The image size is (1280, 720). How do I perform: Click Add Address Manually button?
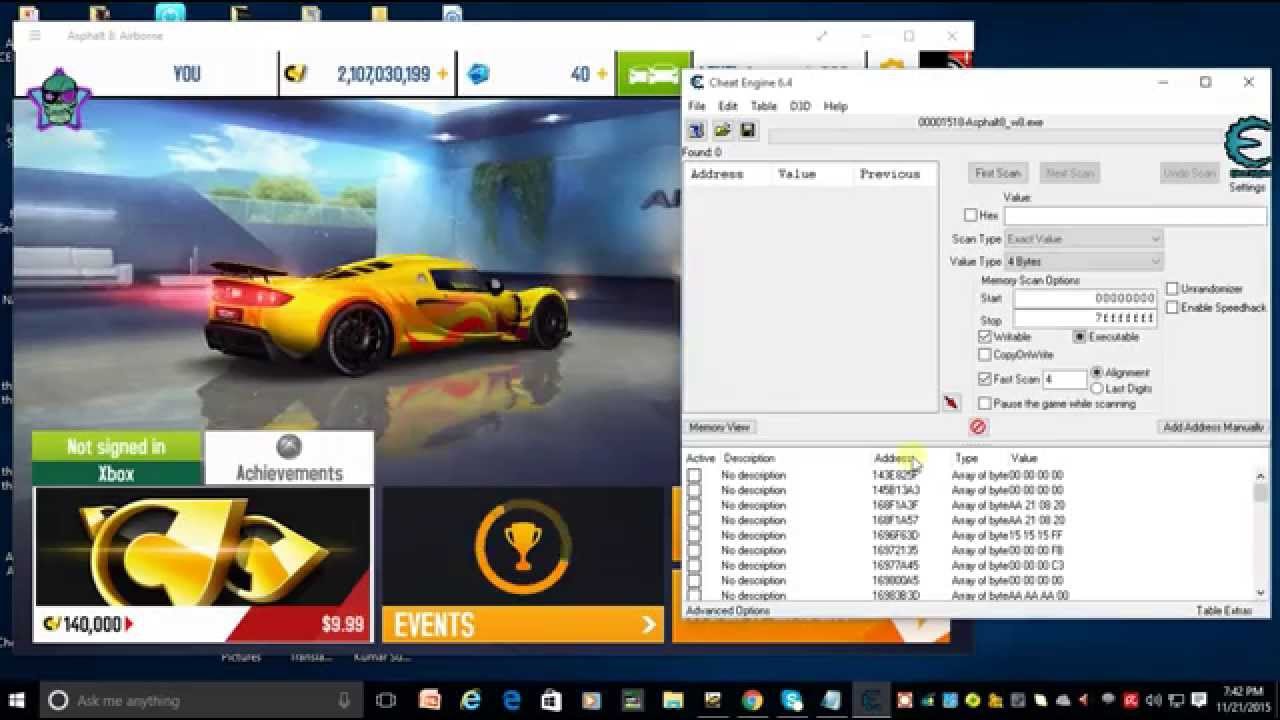coord(1214,427)
